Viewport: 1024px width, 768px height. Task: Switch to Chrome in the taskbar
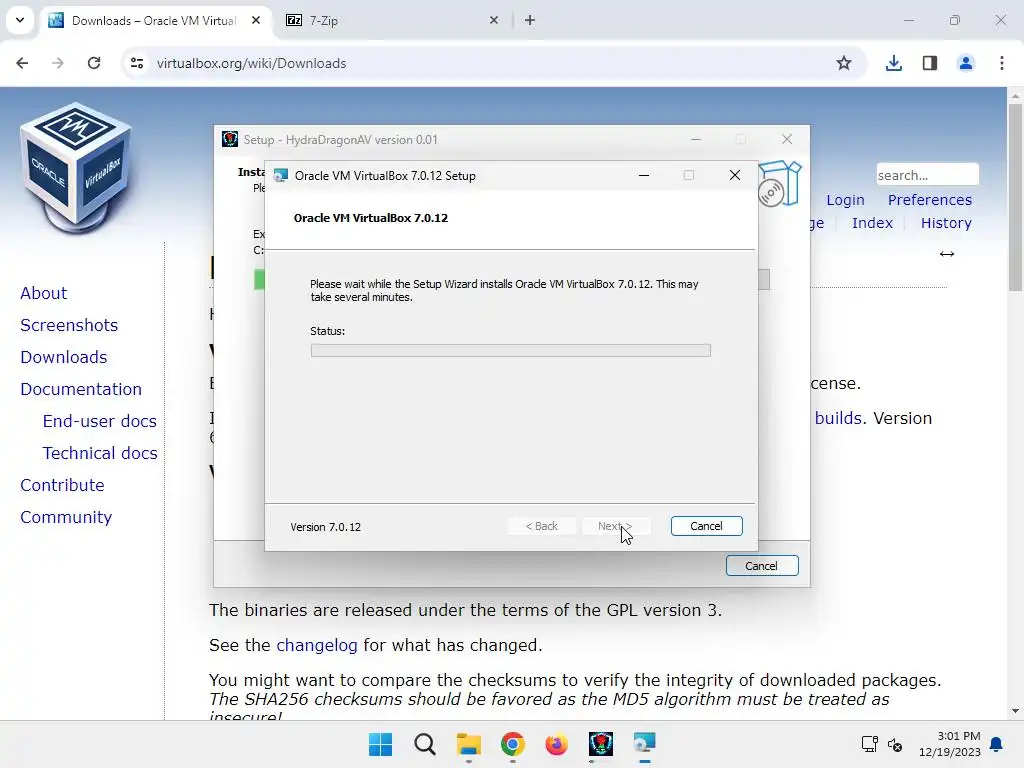513,744
